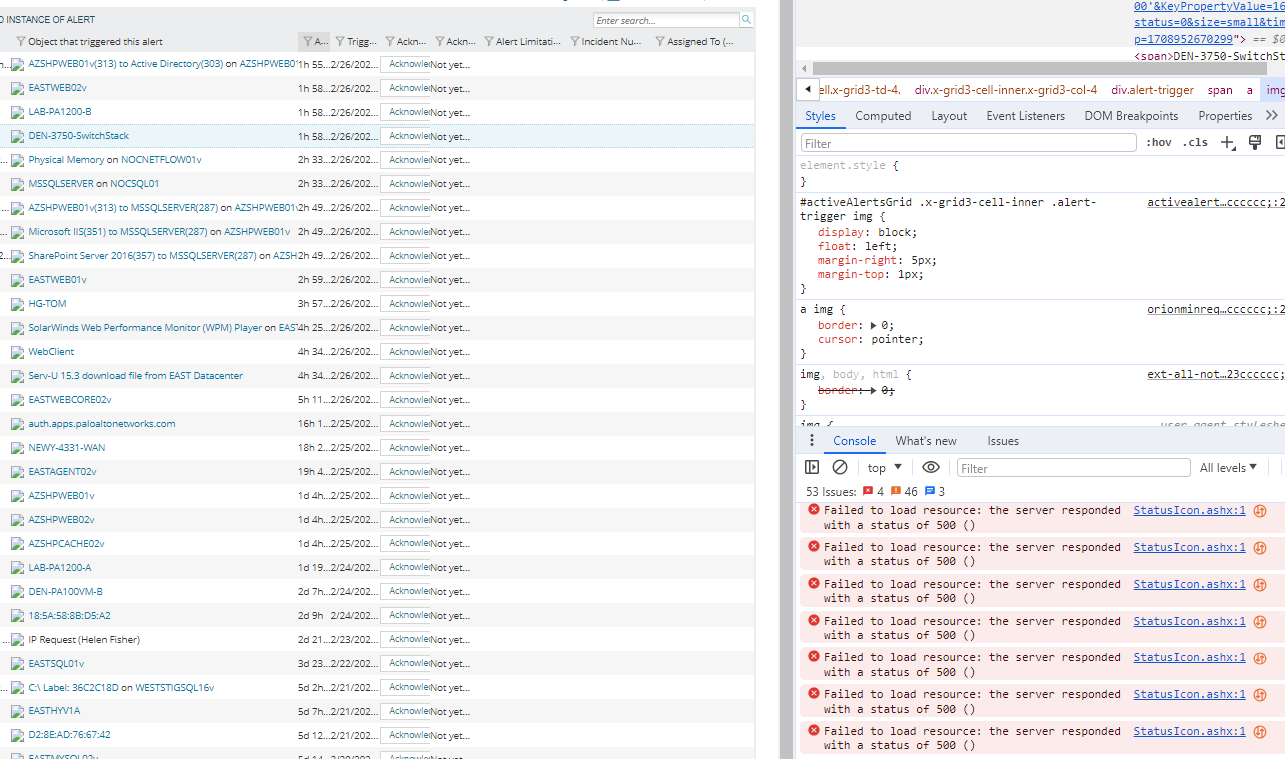Switch to the Computed tab
The width and height of the screenshot is (1285, 759).
pos(883,116)
